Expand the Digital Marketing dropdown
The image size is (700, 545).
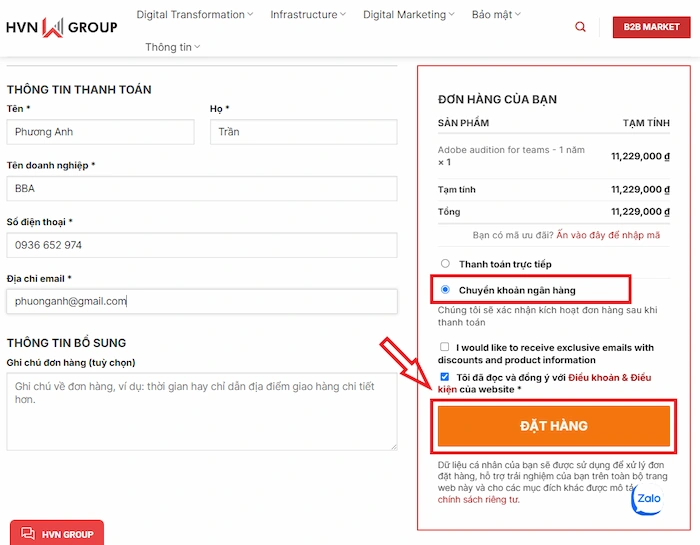click(408, 15)
